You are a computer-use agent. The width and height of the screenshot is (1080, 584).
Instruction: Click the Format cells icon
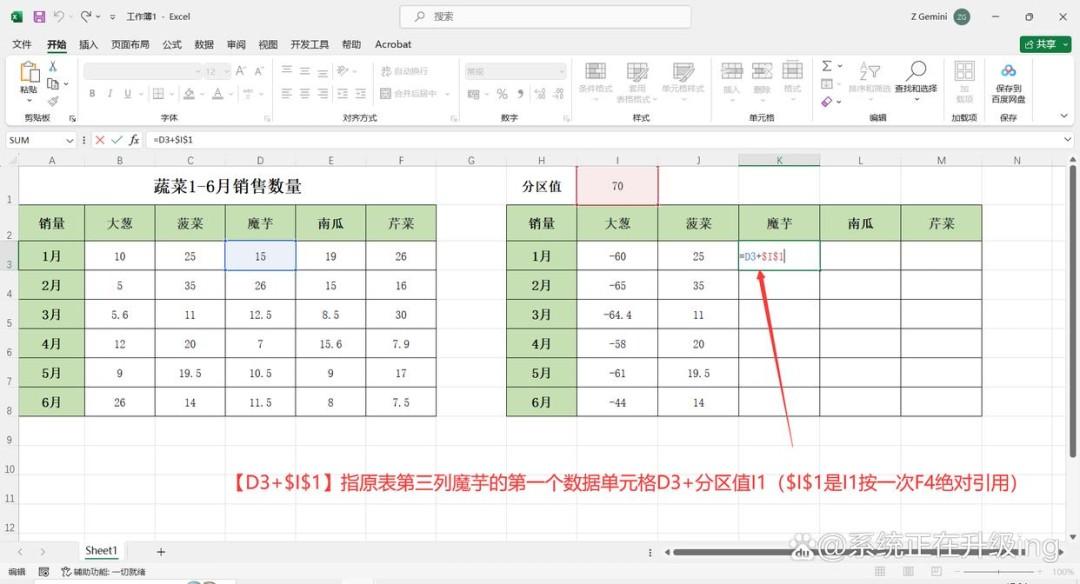point(792,71)
